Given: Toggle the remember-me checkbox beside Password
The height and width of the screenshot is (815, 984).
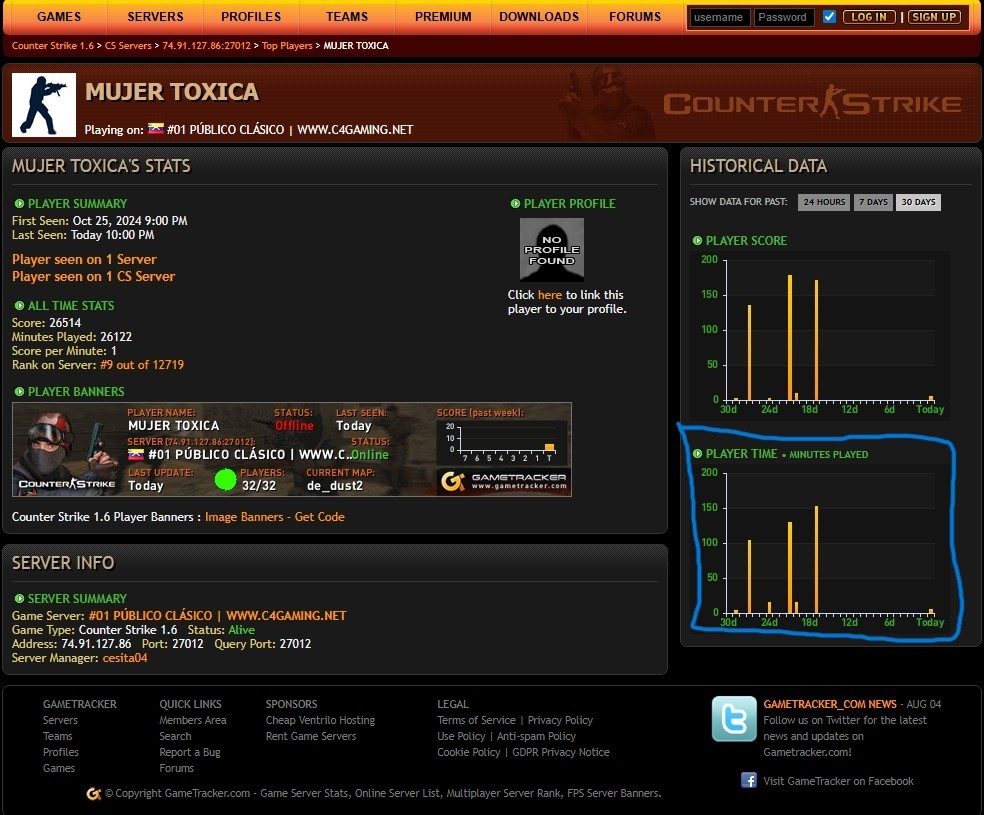Looking at the screenshot, I should pos(829,17).
